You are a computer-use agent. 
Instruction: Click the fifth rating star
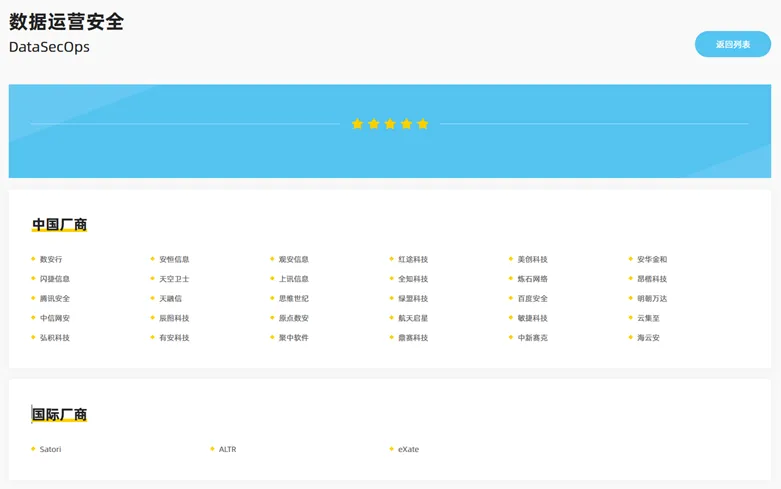pos(422,124)
